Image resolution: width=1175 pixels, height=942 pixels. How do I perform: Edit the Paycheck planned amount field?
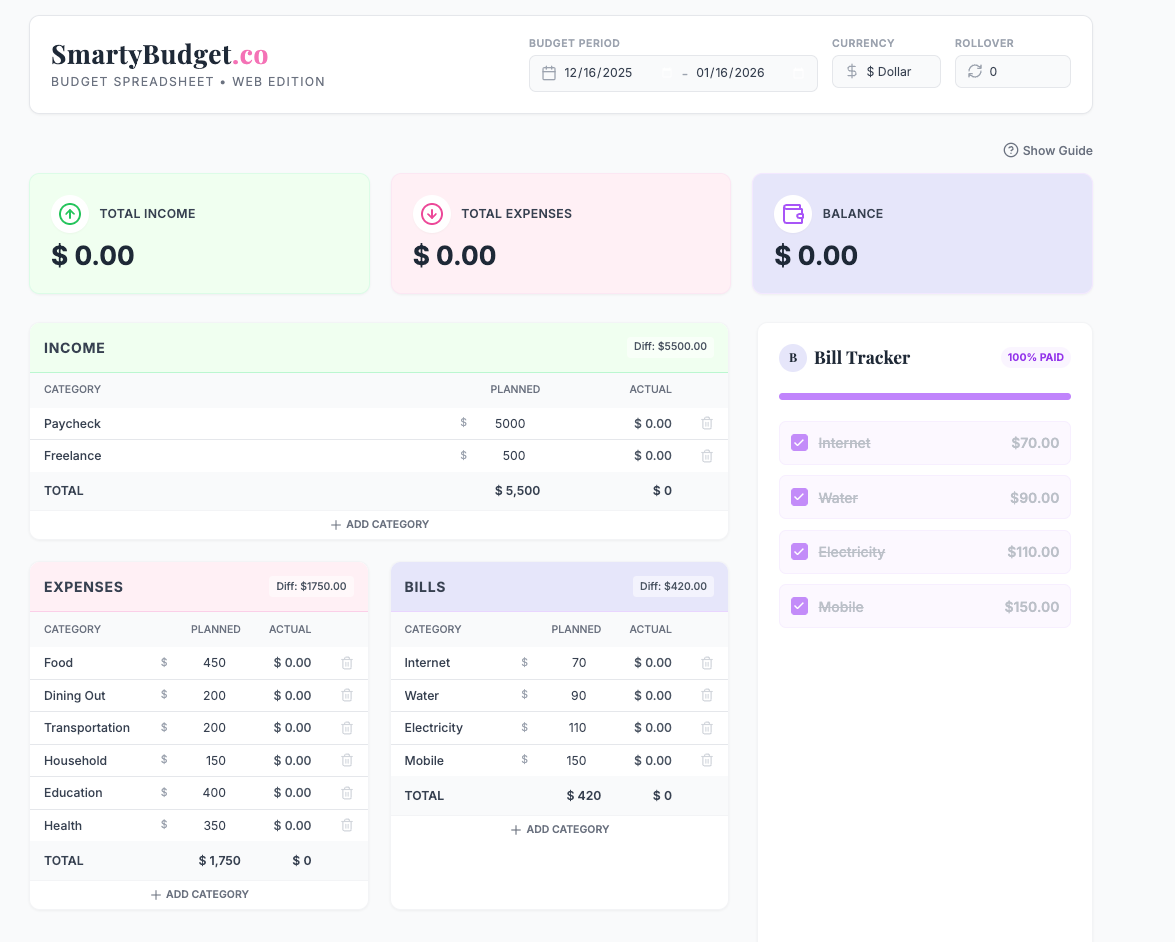click(x=510, y=424)
